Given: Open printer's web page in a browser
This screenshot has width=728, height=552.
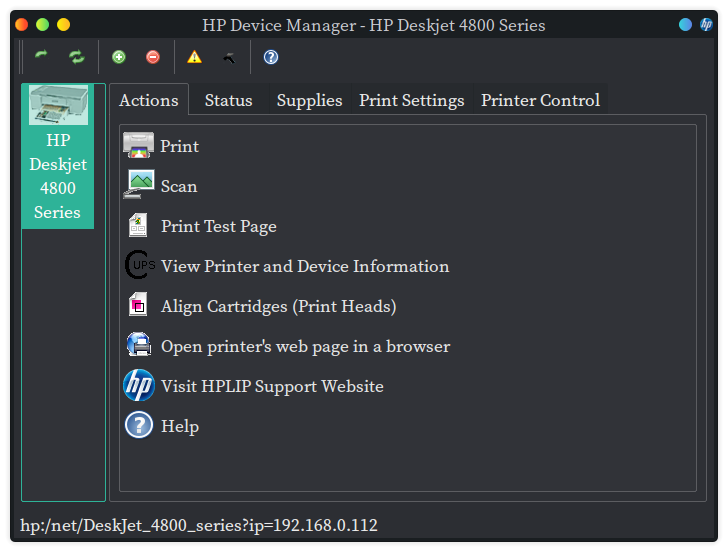Looking at the screenshot, I should (305, 346).
